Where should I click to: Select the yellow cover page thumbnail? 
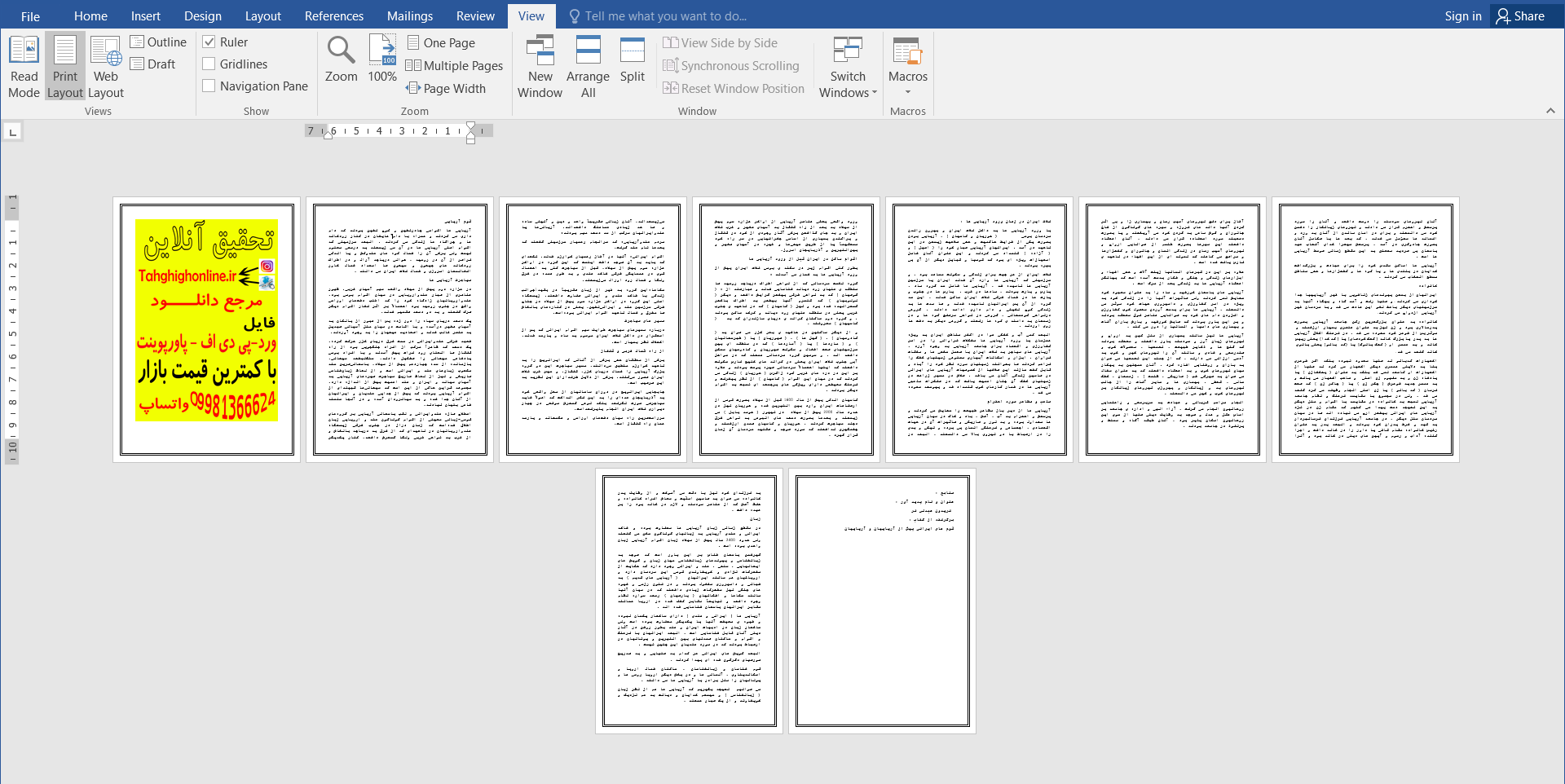click(x=207, y=329)
